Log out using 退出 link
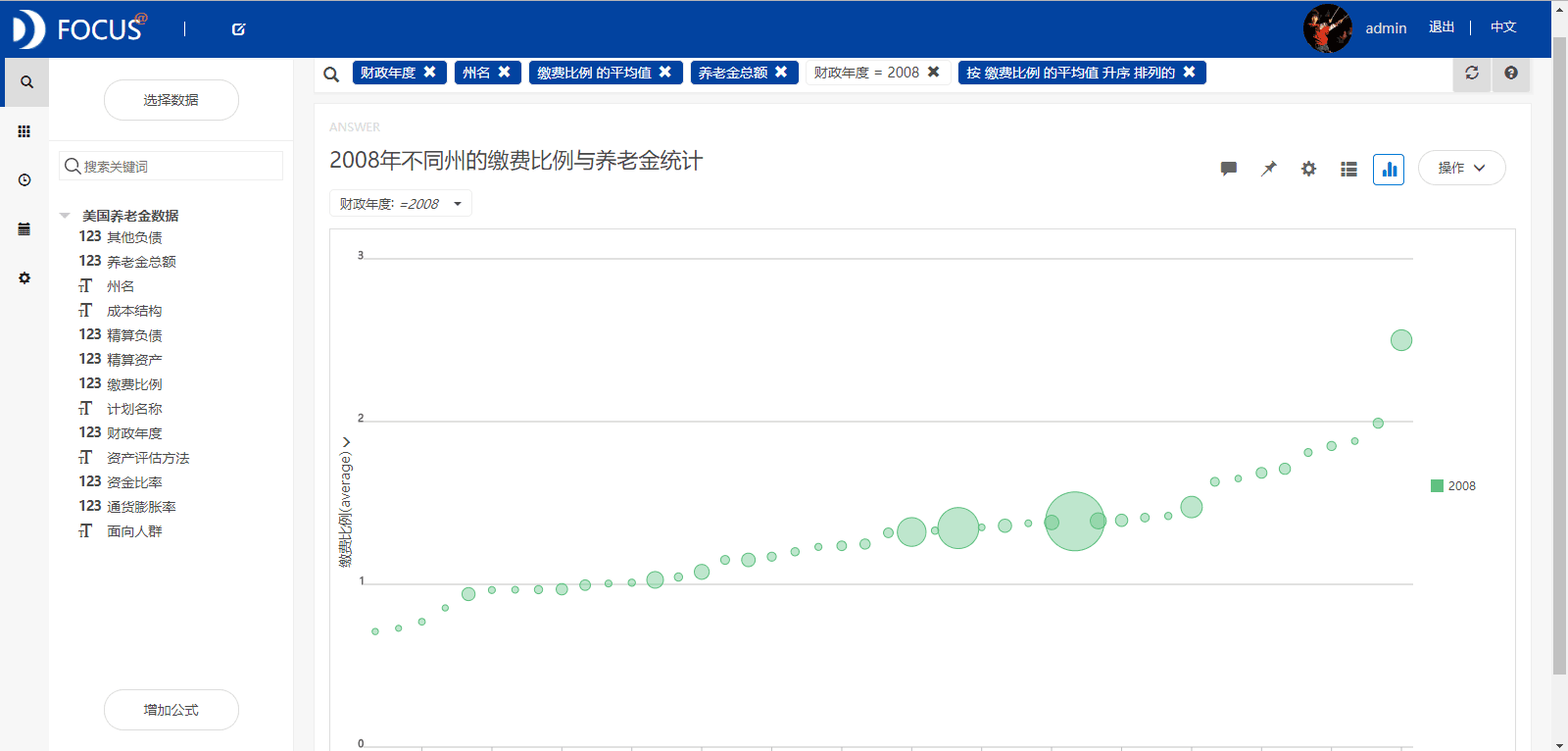 coord(1442,27)
